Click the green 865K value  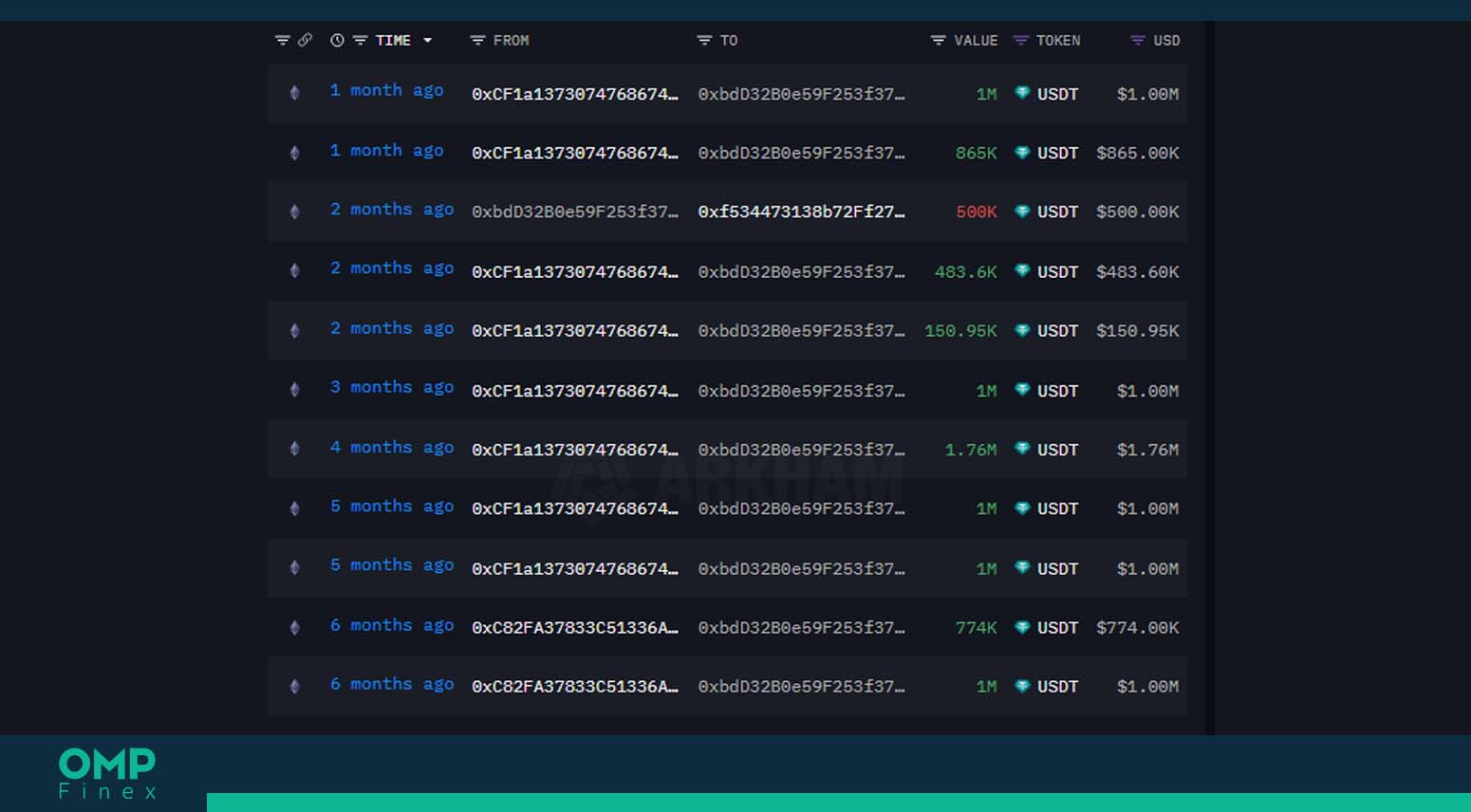[977, 153]
